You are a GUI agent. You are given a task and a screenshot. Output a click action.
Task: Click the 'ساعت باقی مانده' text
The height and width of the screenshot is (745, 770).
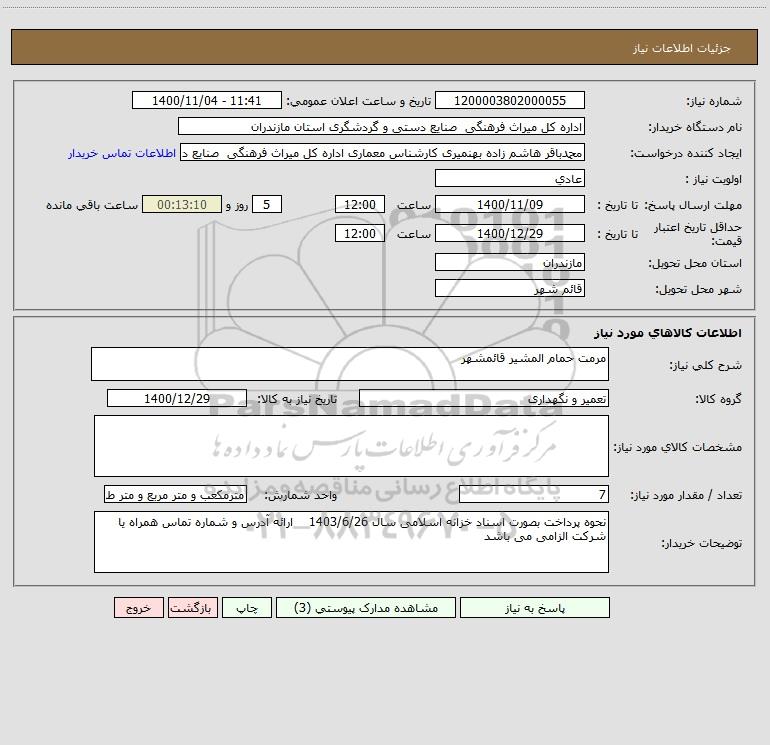click(x=92, y=205)
